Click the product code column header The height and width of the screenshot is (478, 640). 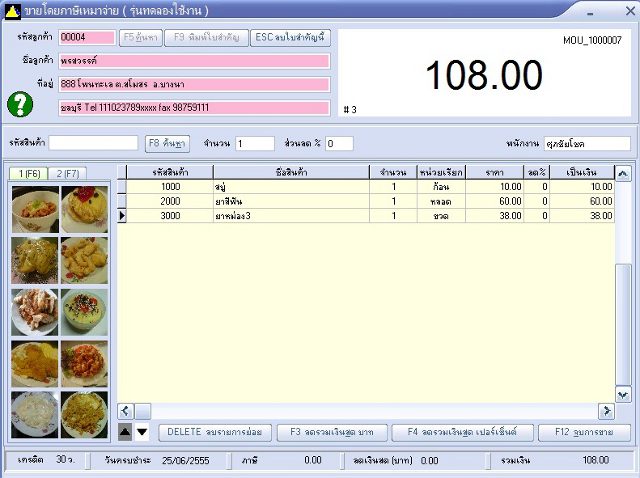(170, 173)
